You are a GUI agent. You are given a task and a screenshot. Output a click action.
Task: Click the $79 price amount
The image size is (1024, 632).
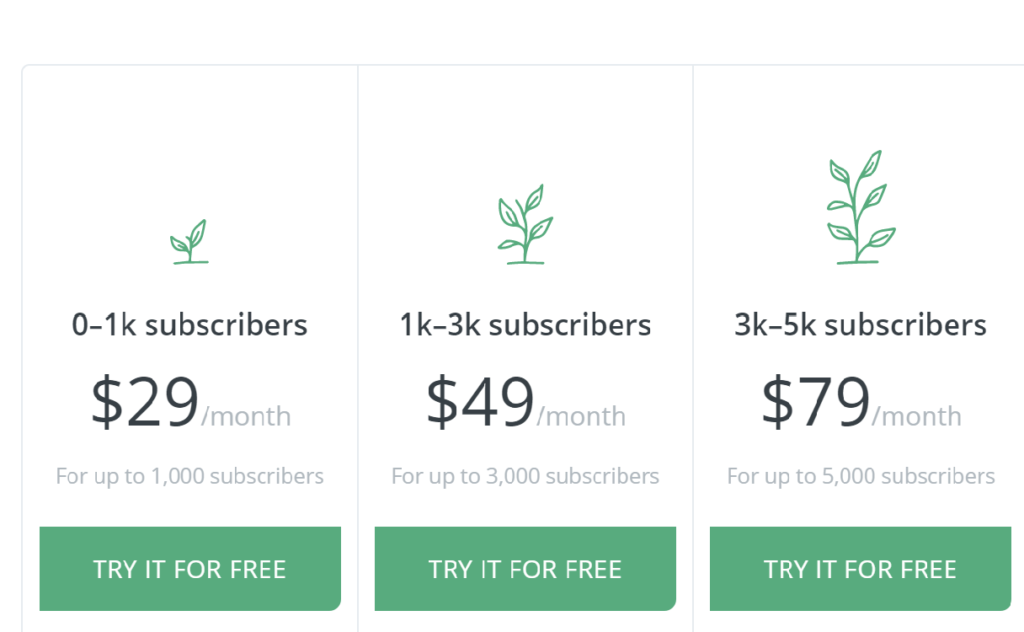[816, 401]
